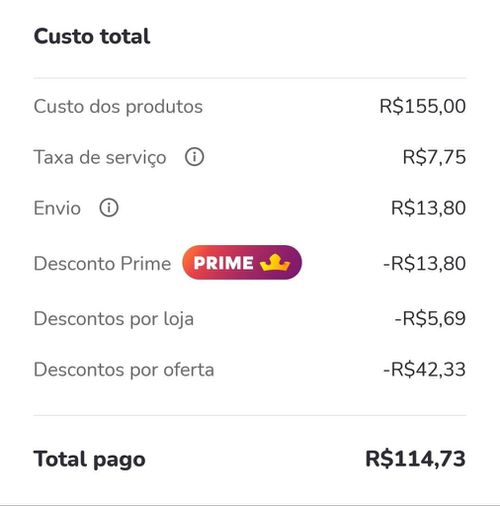Tap the Descontos por loja row label
Screen dimensions: 500x506
click(x=114, y=319)
